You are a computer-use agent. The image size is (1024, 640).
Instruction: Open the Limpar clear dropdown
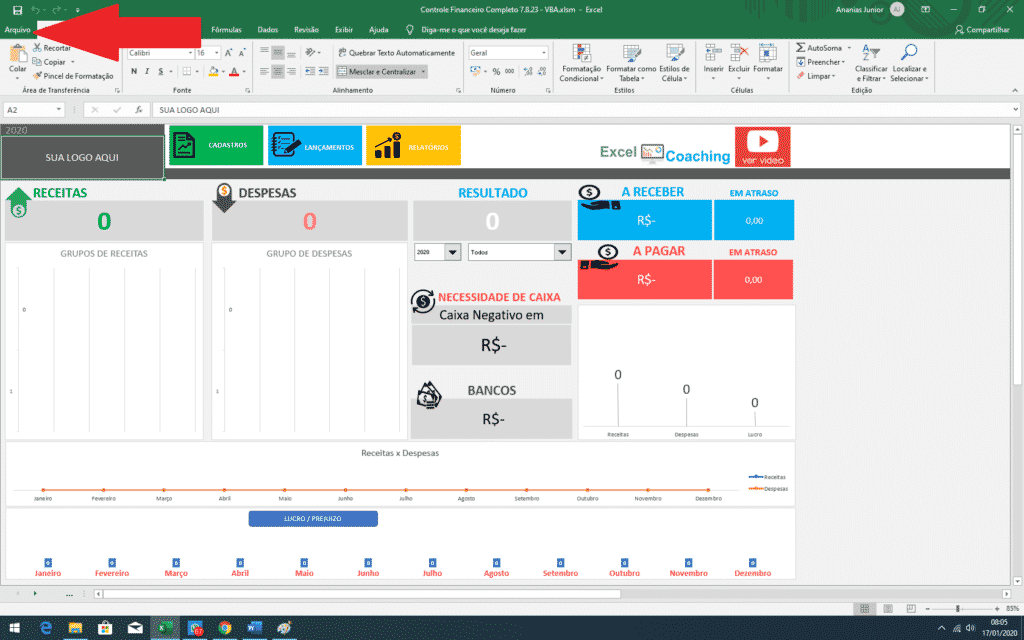(816, 76)
